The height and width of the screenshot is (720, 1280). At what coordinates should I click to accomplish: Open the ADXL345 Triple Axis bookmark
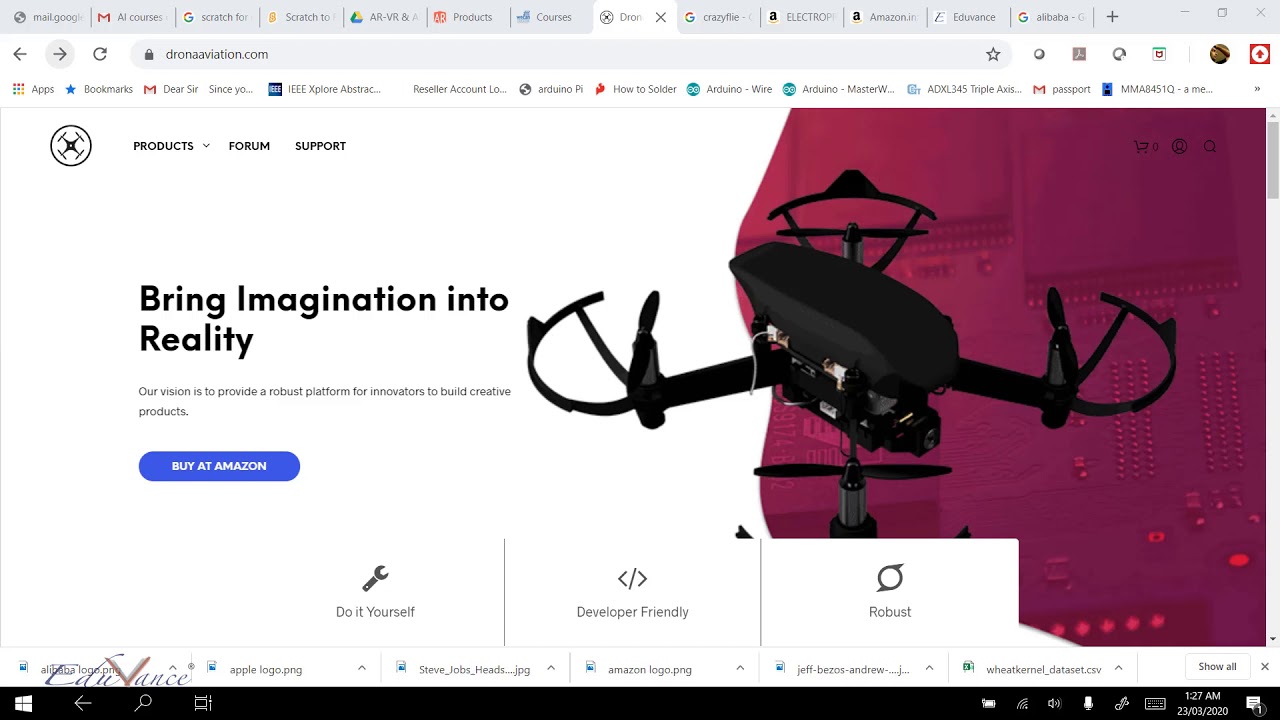964,89
